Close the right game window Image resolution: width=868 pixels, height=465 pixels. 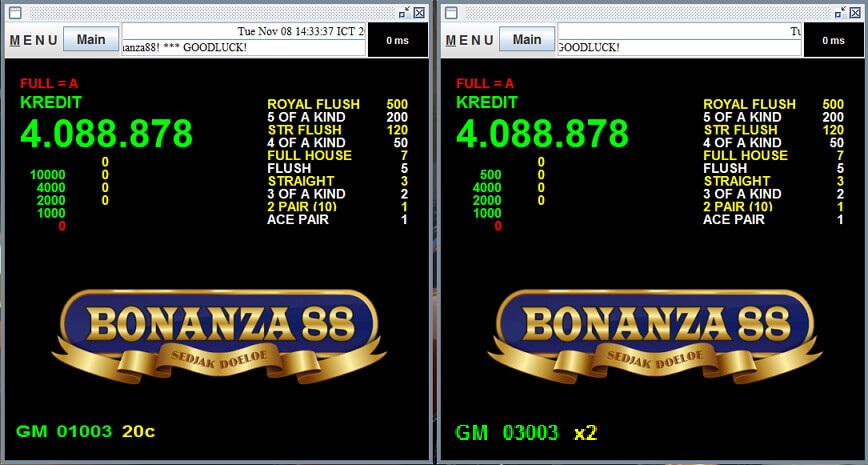[x=855, y=12]
